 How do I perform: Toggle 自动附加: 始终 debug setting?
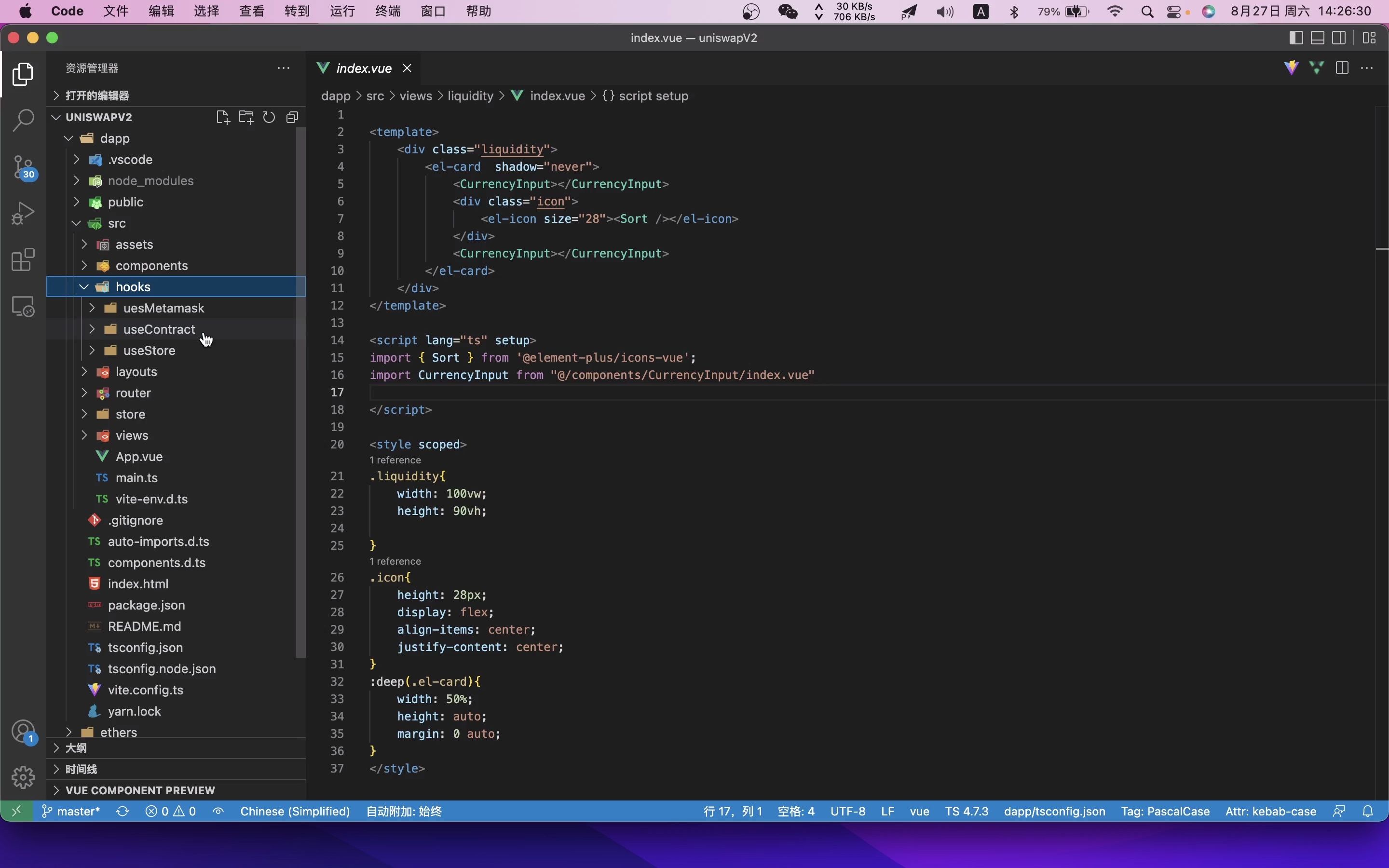pyautogui.click(x=404, y=811)
